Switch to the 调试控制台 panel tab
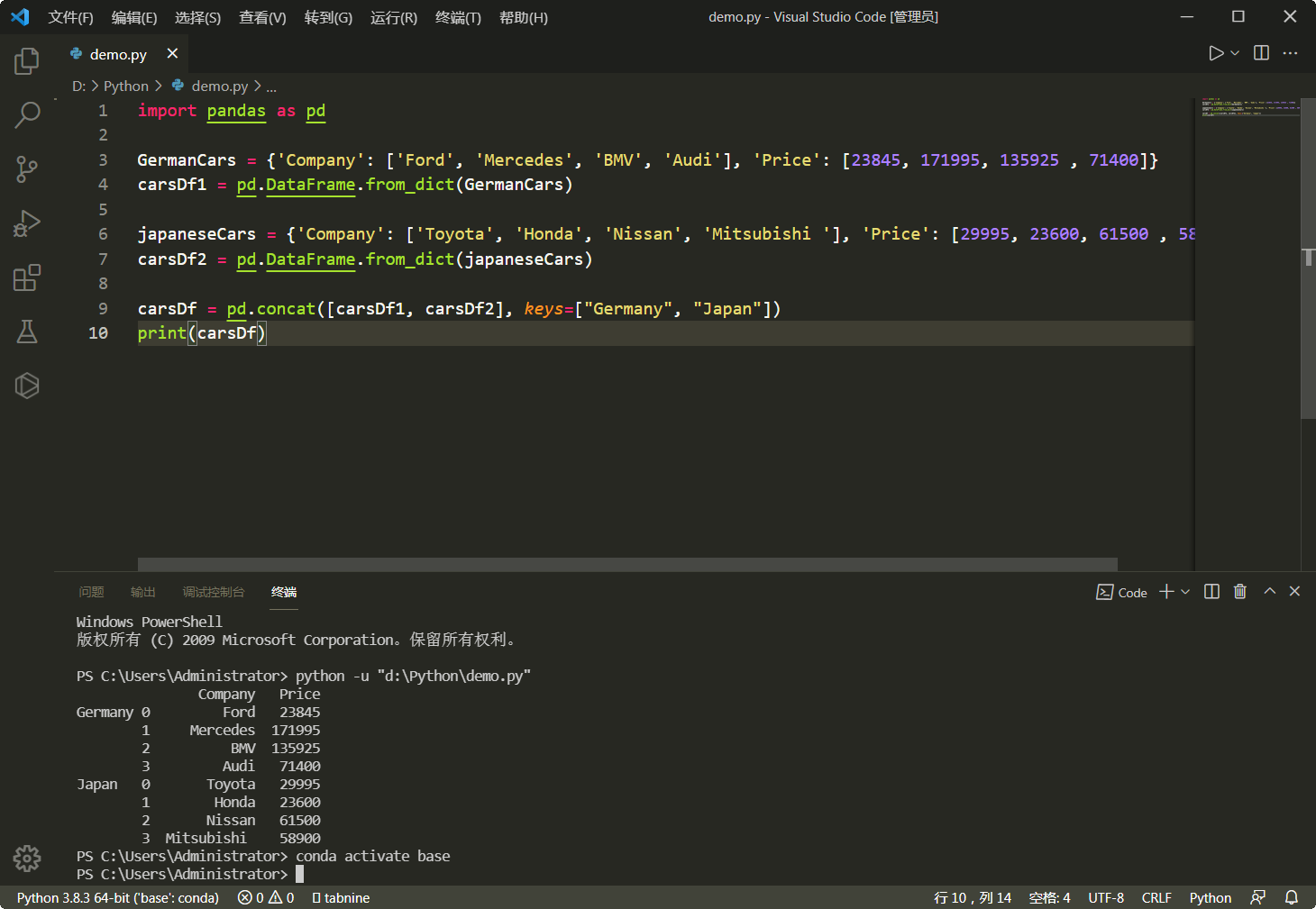This screenshot has width=1316, height=909. [213, 592]
